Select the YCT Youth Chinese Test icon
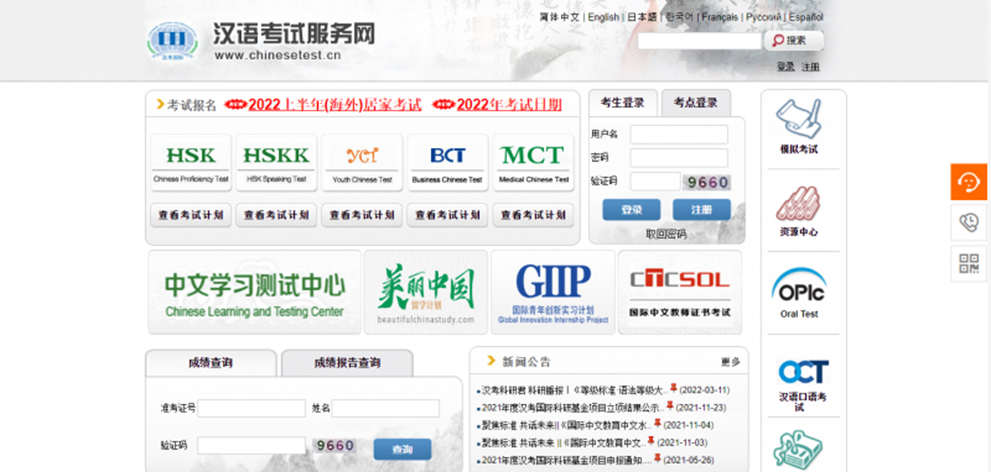The width and height of the screenshot is (991, 472). point(362,162)
